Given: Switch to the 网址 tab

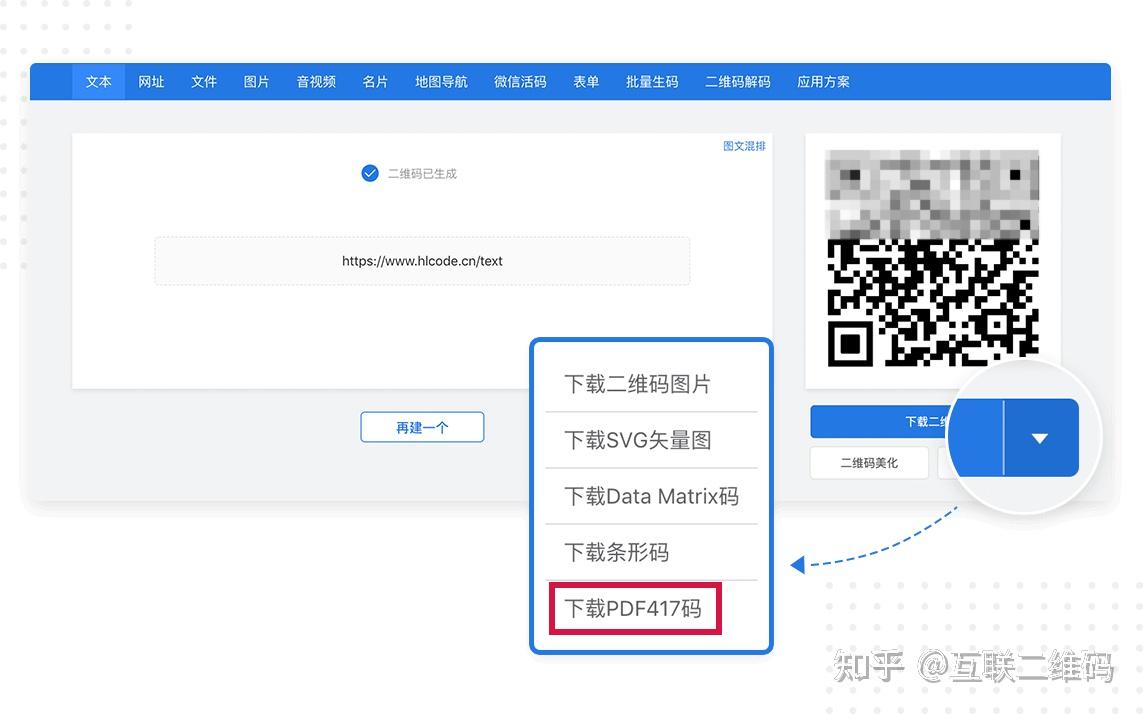Looking at the screenshot, I should point(151,82).
